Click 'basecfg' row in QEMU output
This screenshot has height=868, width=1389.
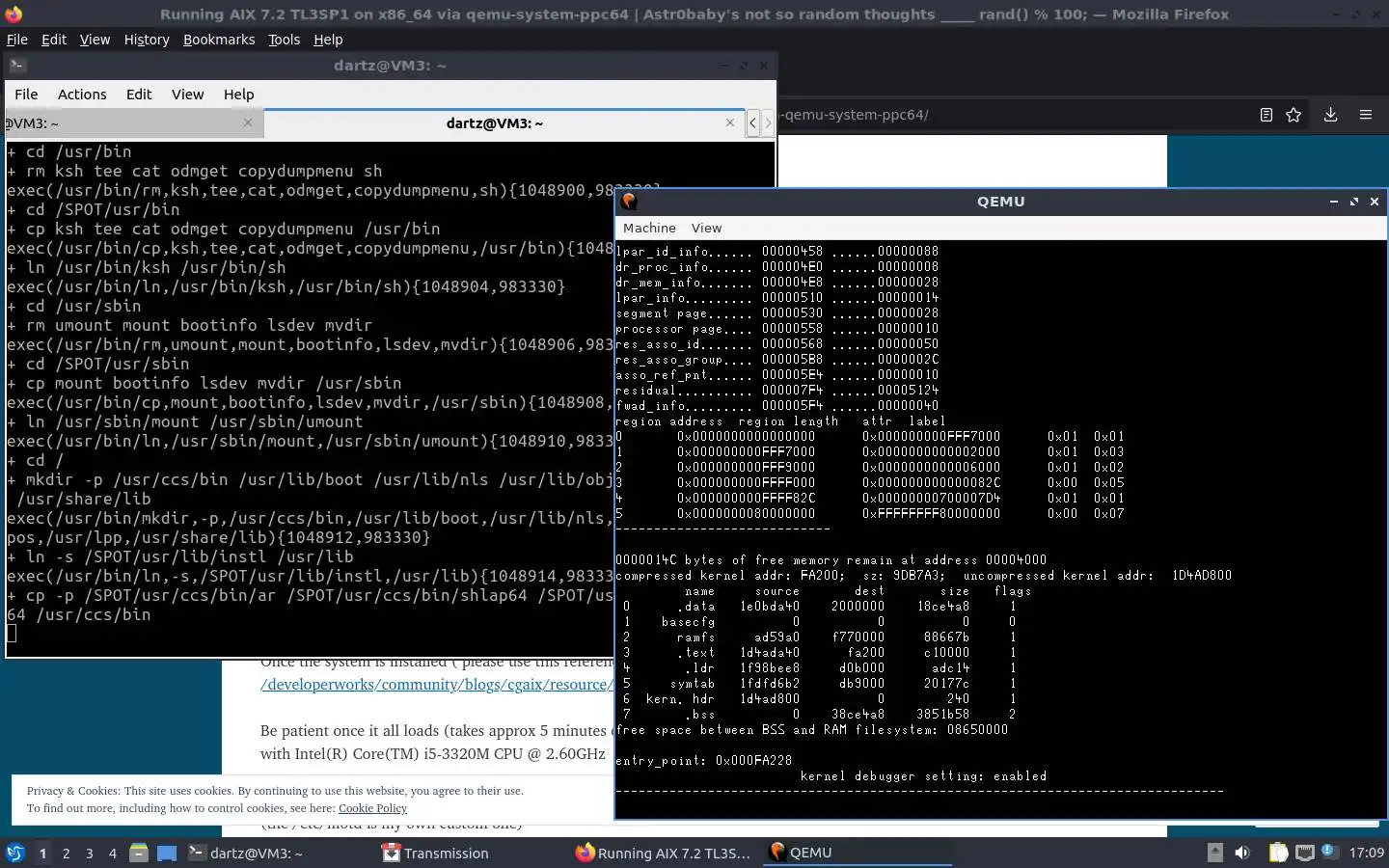pyautogui.click(x=819, y=621)
